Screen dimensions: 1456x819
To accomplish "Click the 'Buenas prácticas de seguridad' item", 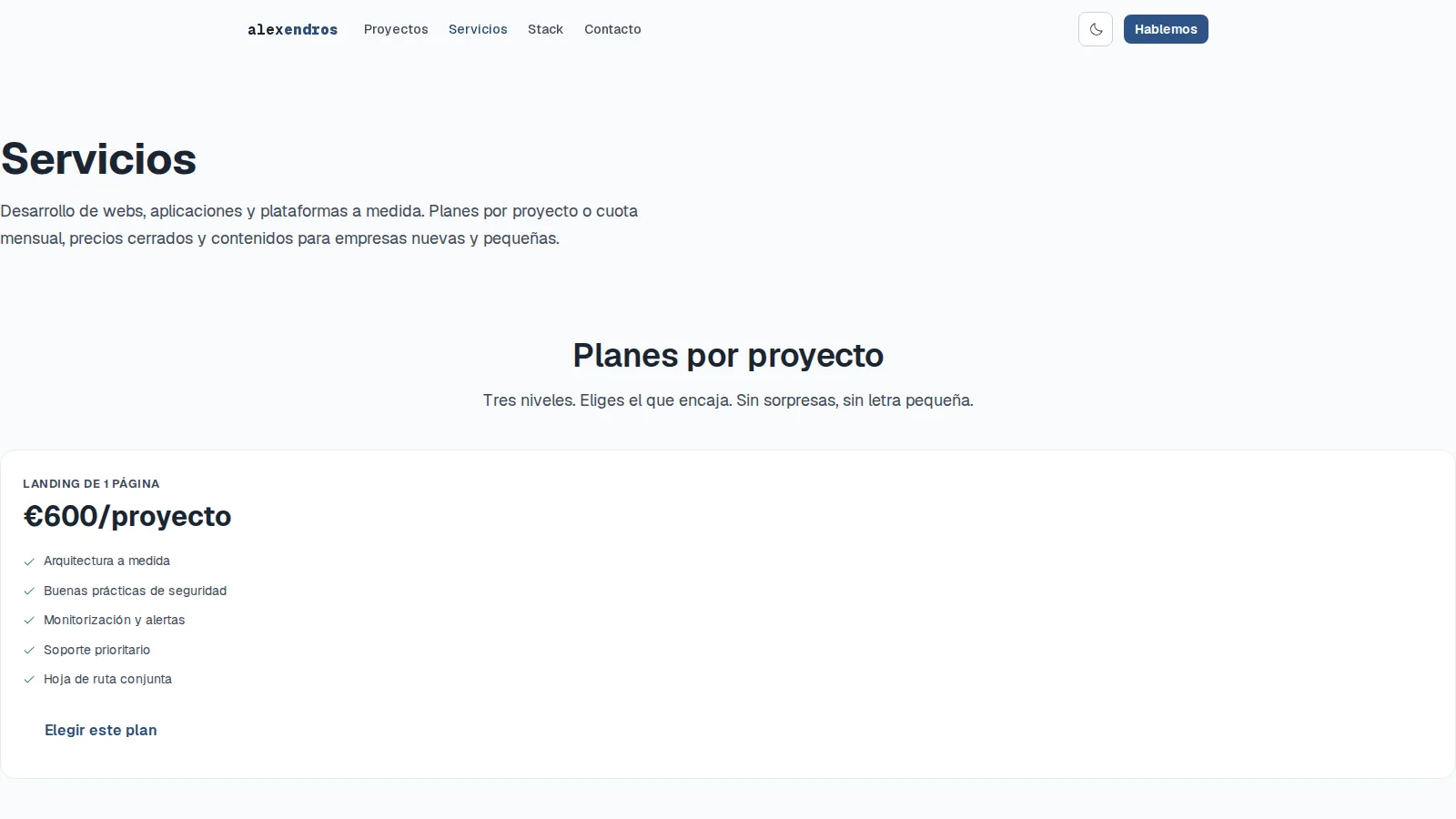I will coord(135,591).
